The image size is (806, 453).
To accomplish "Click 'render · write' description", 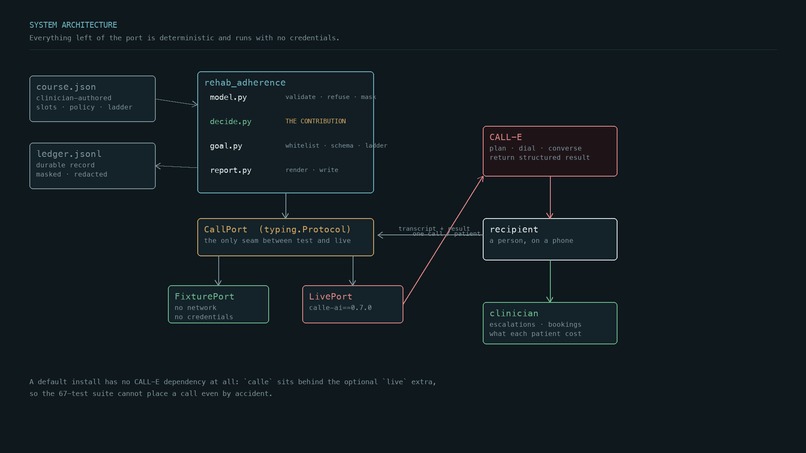I will [312, 170].
